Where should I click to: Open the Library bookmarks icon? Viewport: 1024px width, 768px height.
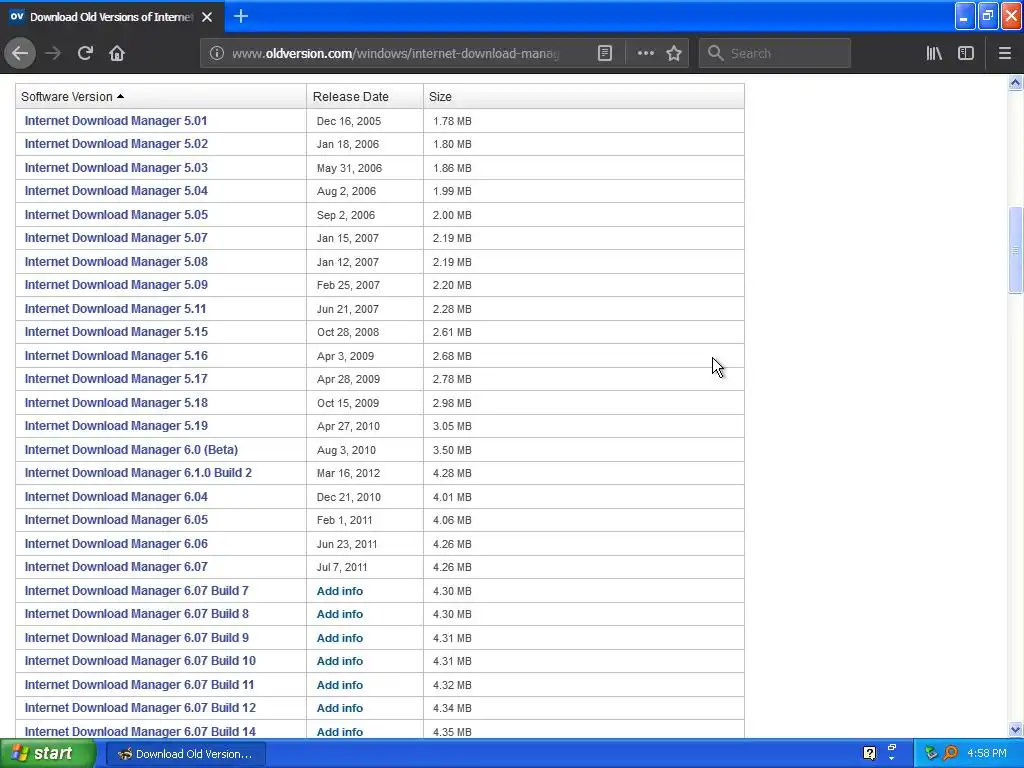(x=934, y=53)
